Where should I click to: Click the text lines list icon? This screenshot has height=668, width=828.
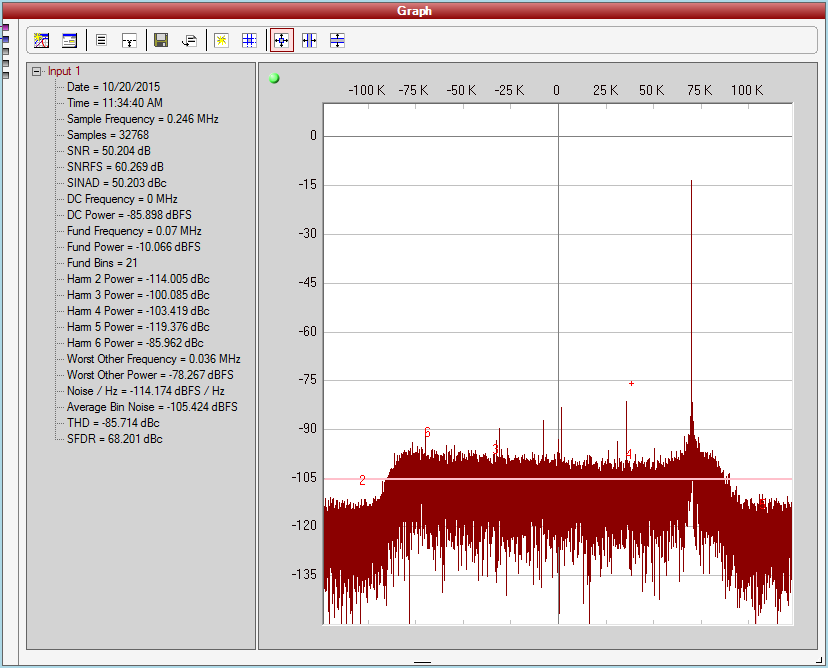(101, 40)
